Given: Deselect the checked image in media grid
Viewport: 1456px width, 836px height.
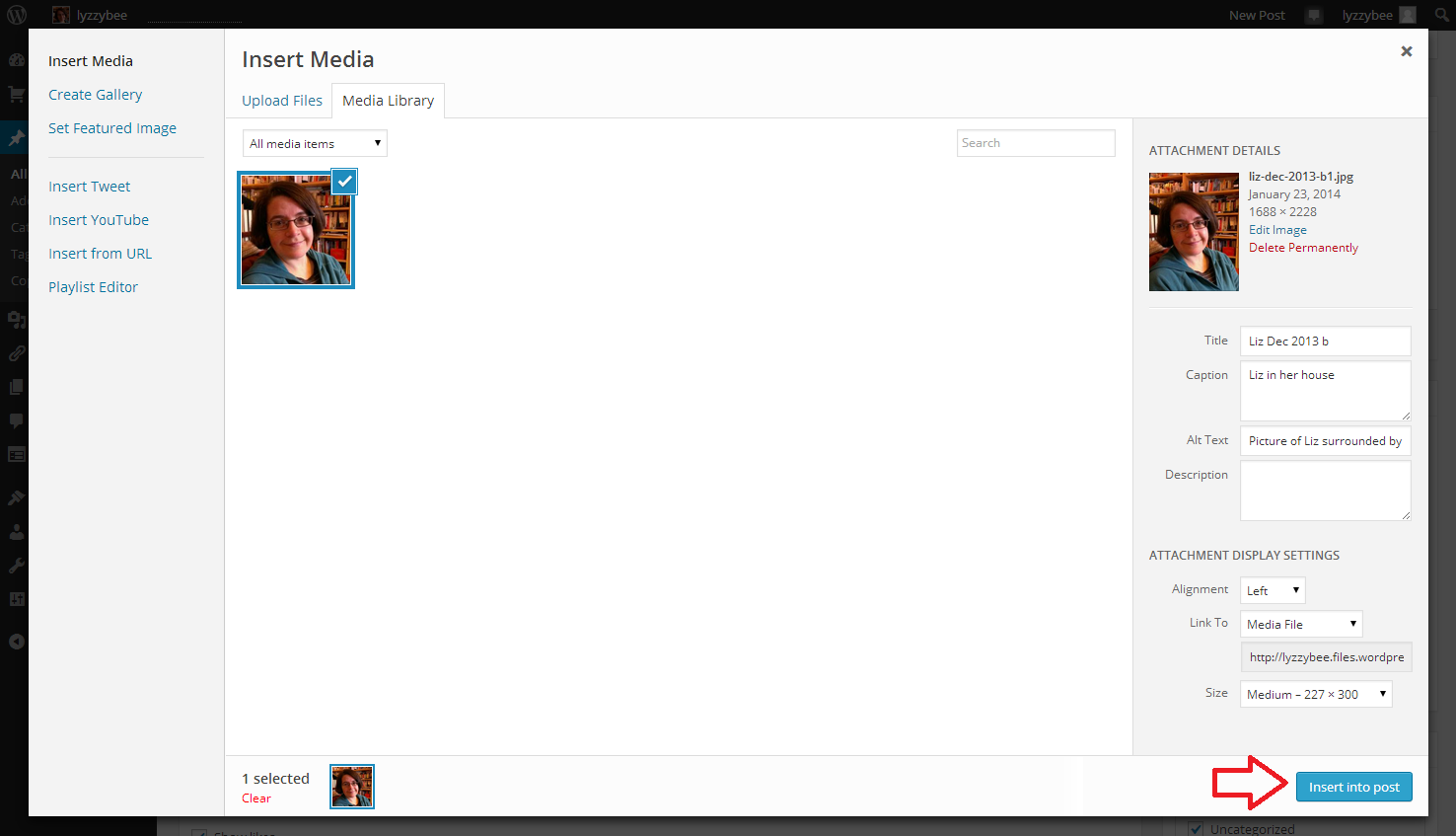Looking at the screenshot, I should point(344,181).
